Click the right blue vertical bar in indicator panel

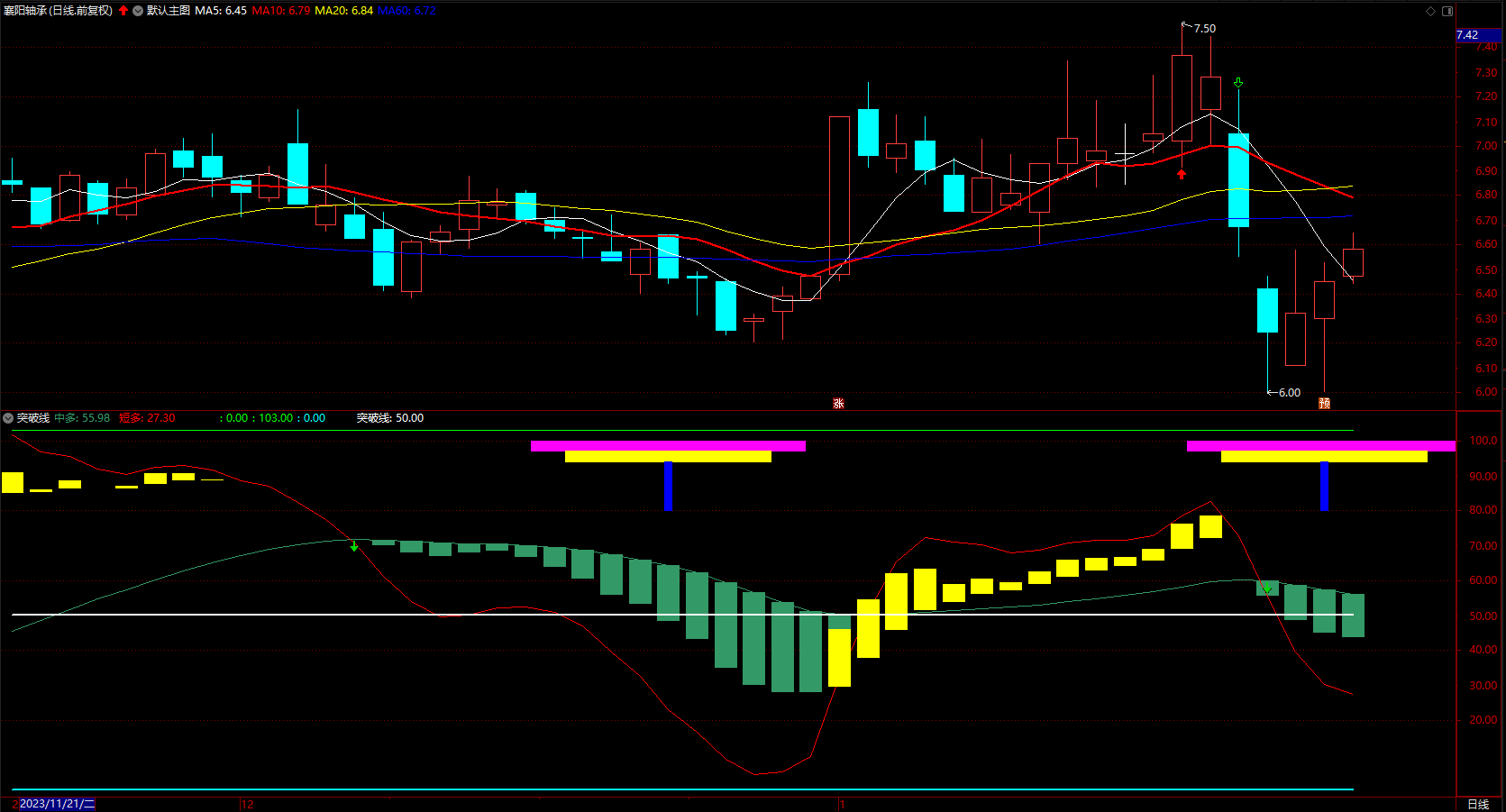click(x=1324, y=486)
